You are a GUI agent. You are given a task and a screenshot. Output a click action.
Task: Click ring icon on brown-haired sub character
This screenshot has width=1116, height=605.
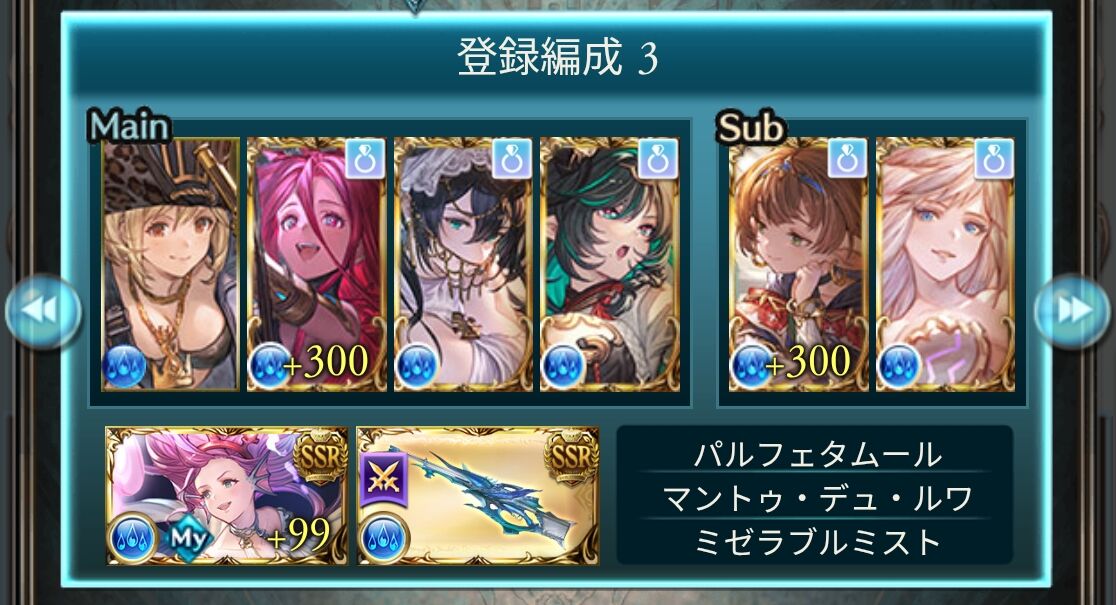click(x=847, y=159)
